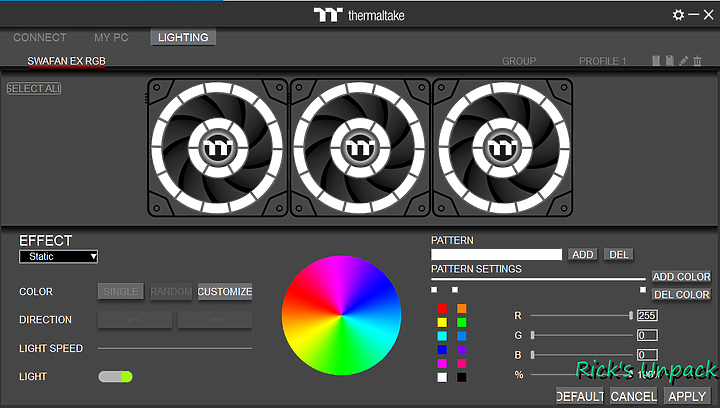
Task: Switch to the CONNECT tab
Action: (39, 38)
